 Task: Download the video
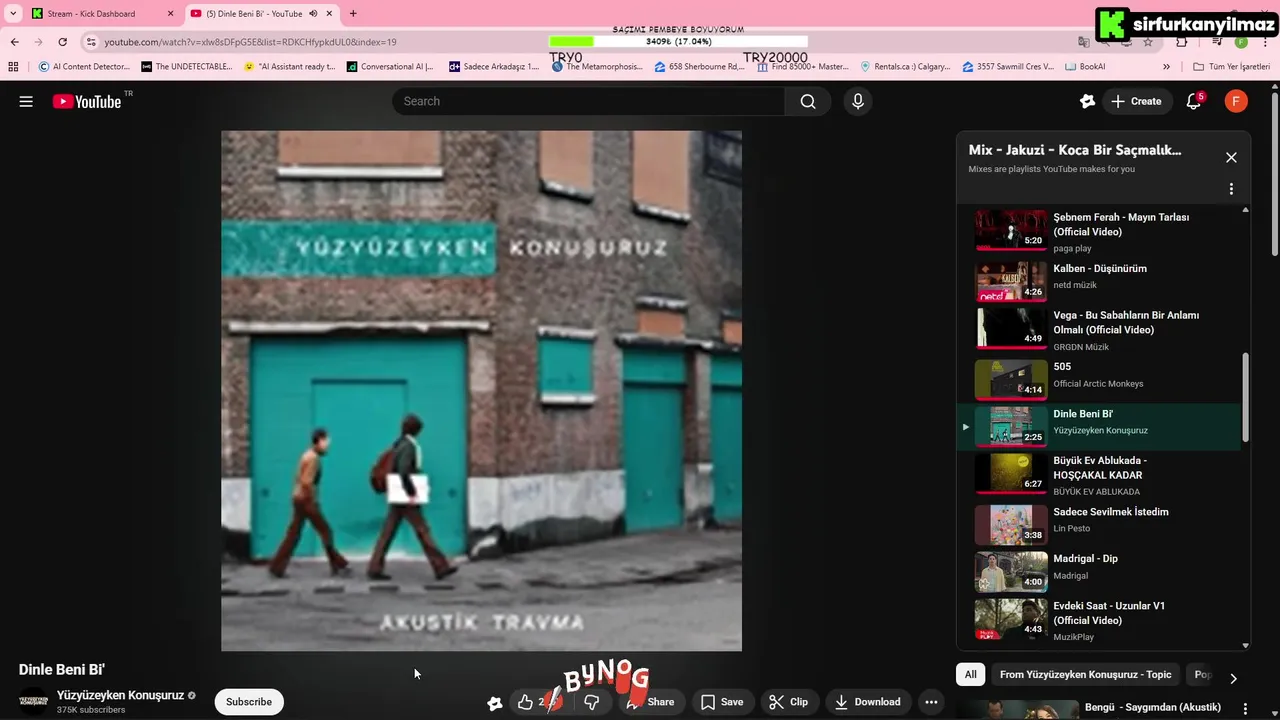tap(868, 702)
